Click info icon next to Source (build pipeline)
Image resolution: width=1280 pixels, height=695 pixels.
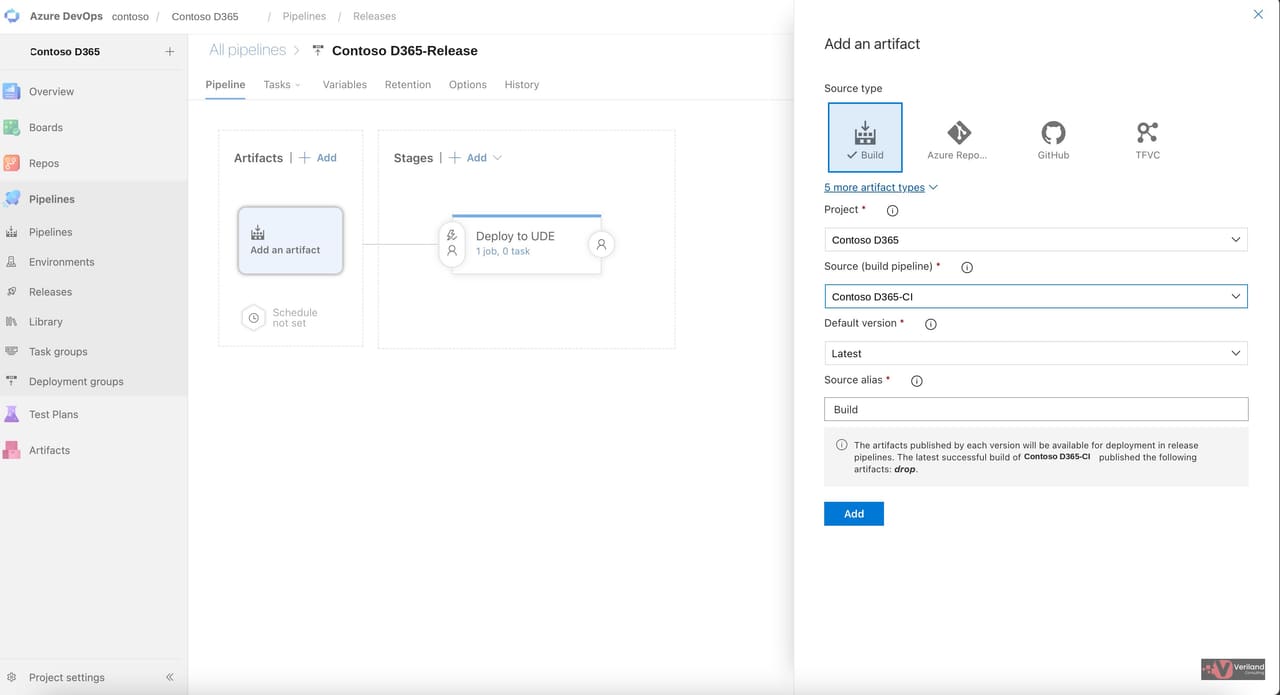click(967, 268)
